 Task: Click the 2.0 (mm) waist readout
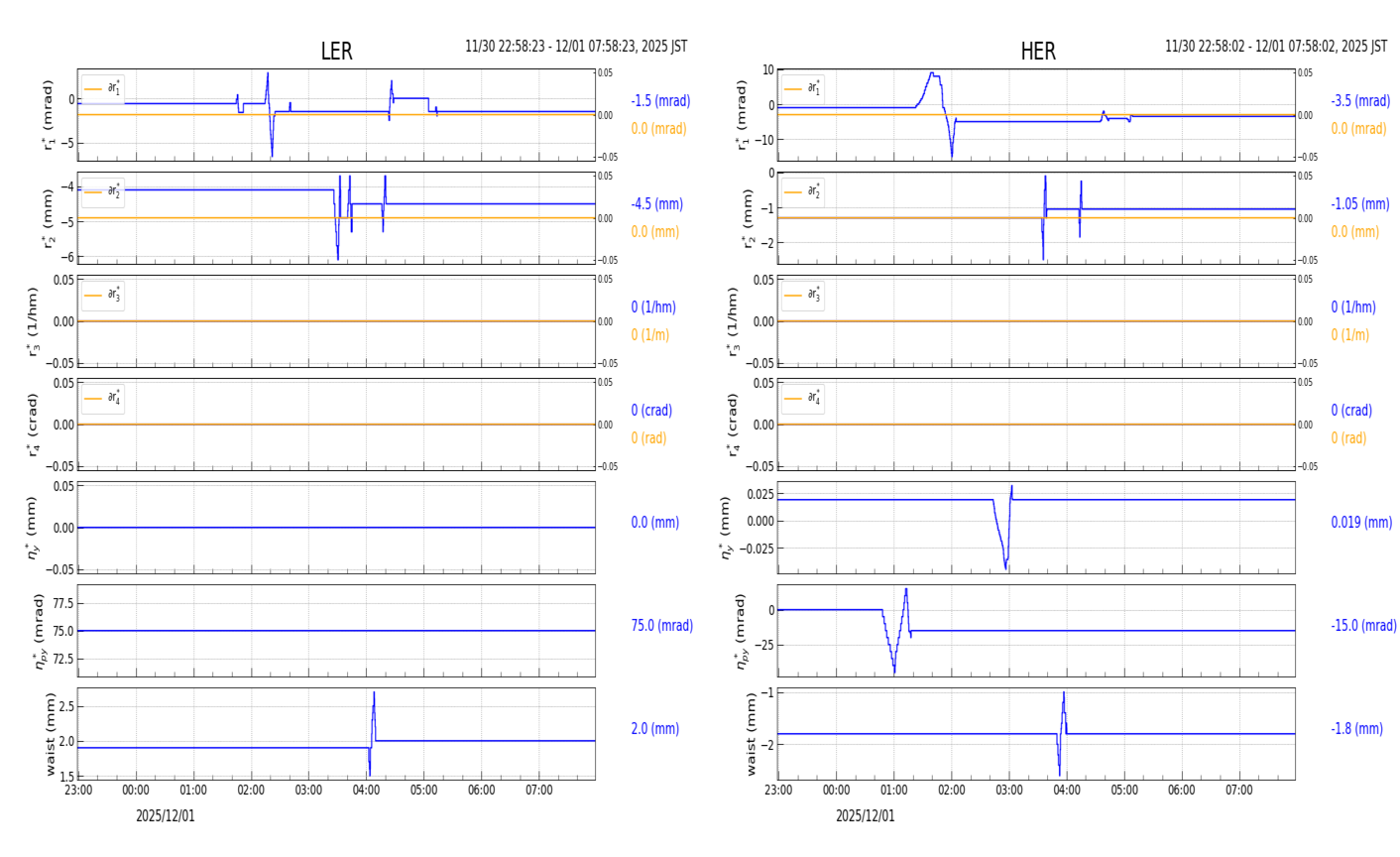654,729
